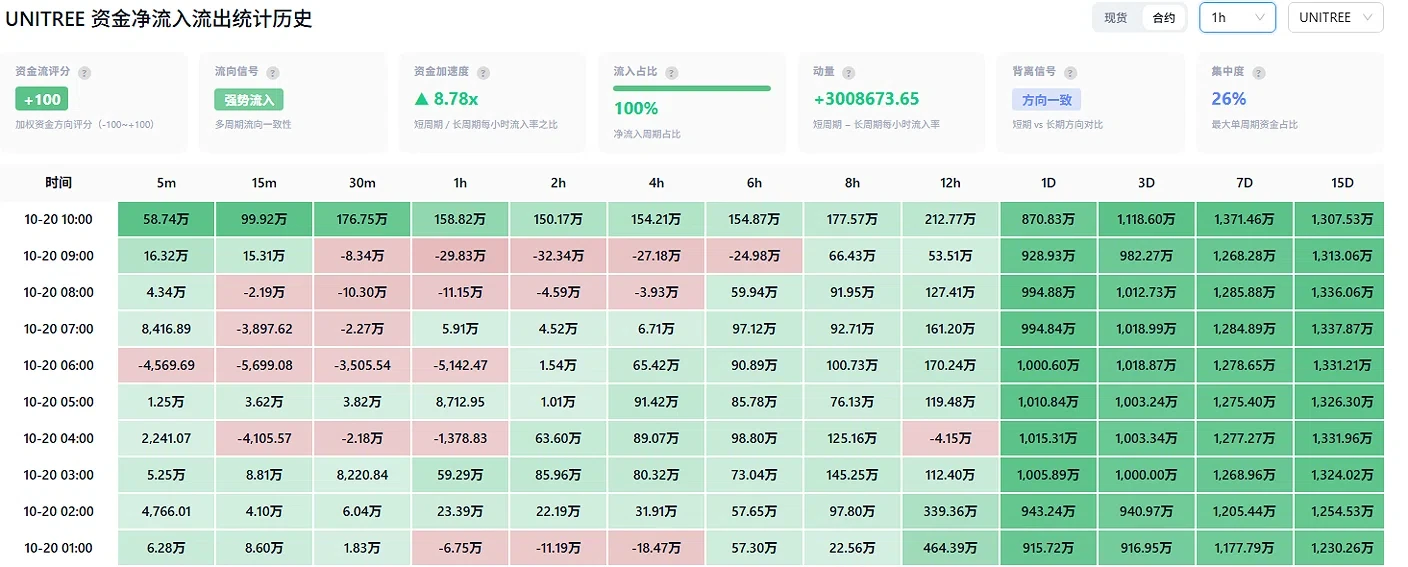Open the 资金加速度 question mark tooltip
Screen dimensions: 1408x567
pos(484,73)
